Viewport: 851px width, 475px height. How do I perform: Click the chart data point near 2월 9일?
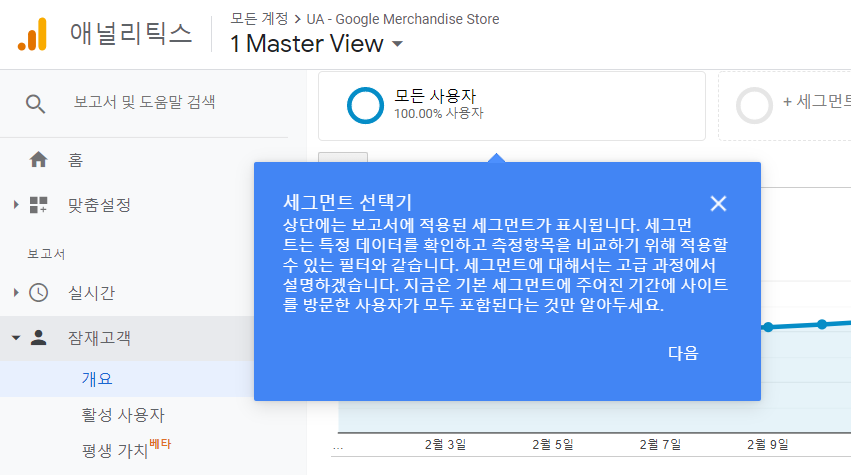coord(767,327)
